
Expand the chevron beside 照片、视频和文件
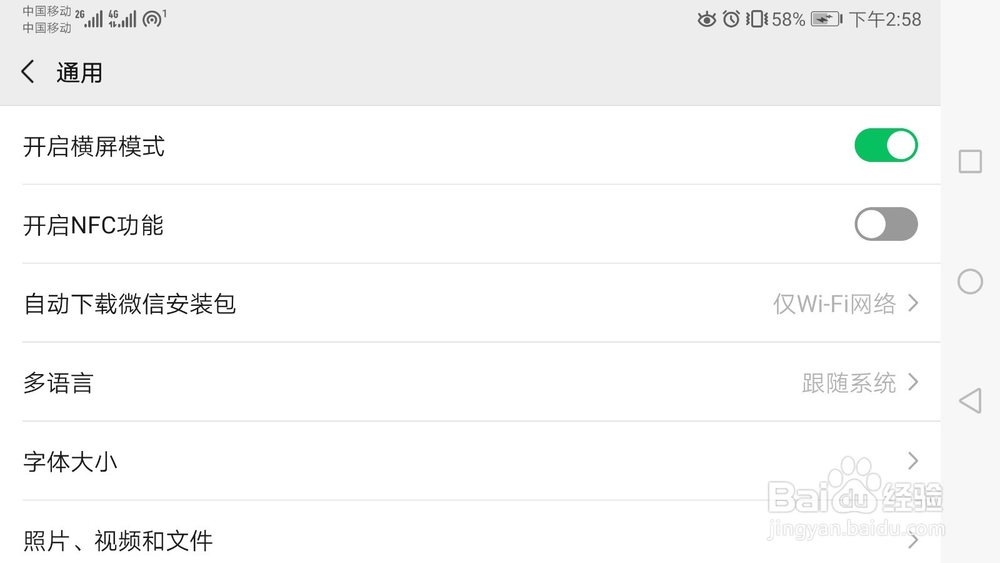(x=912, y=541)
